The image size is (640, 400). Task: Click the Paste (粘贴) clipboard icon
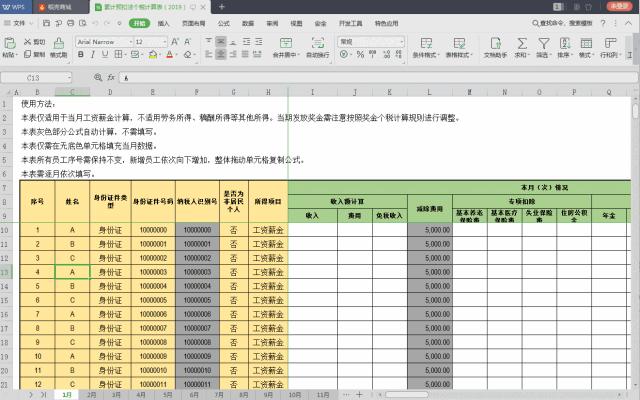click(x=9, y=43)
